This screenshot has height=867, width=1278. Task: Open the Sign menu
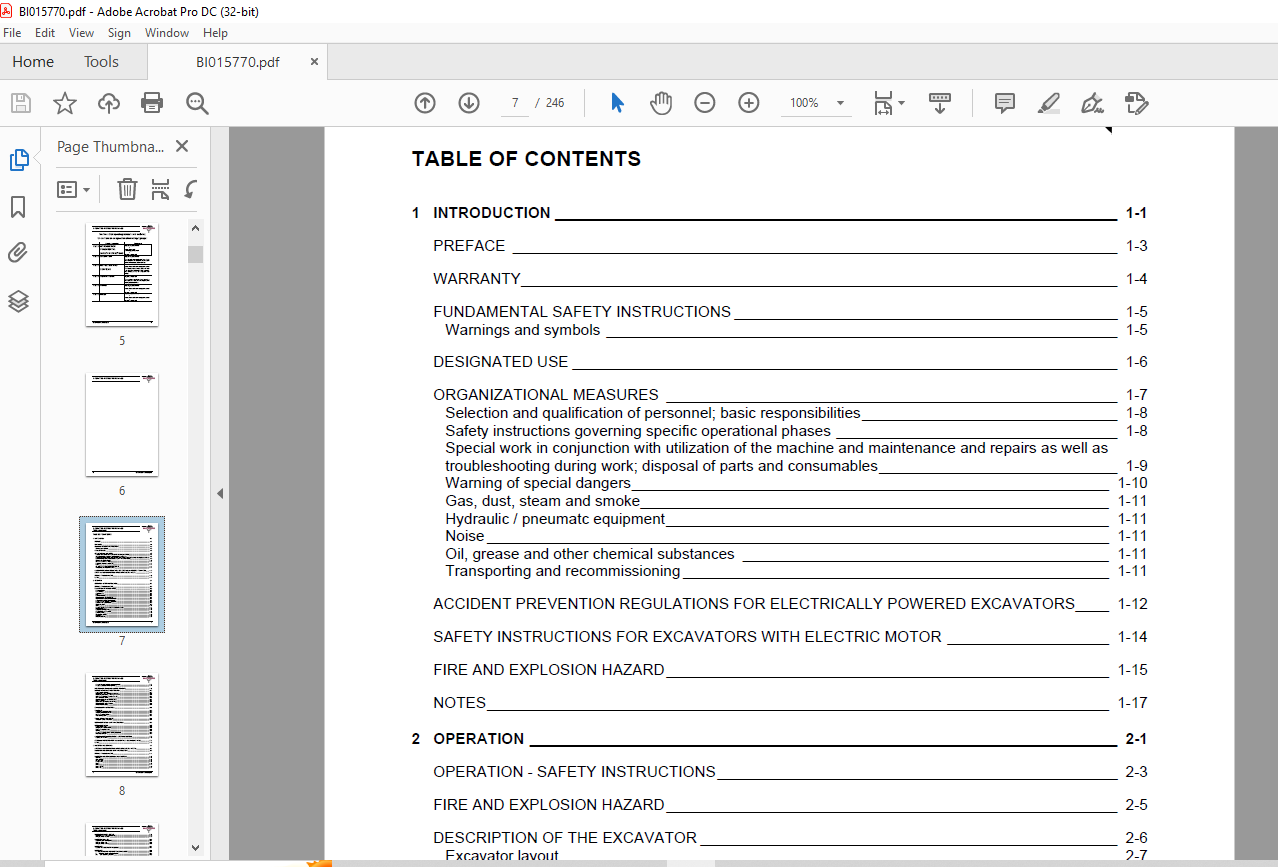pyautogui.click(x=119, y=33)
